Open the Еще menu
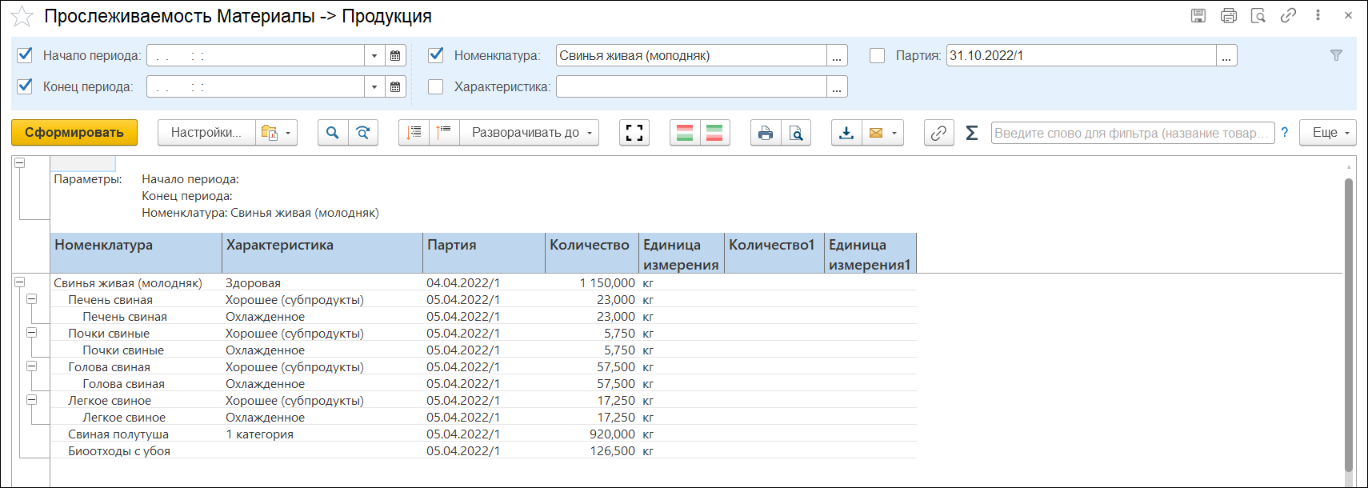The image size is (1368, 488). pyautogui.click(x=1327, y=133)
